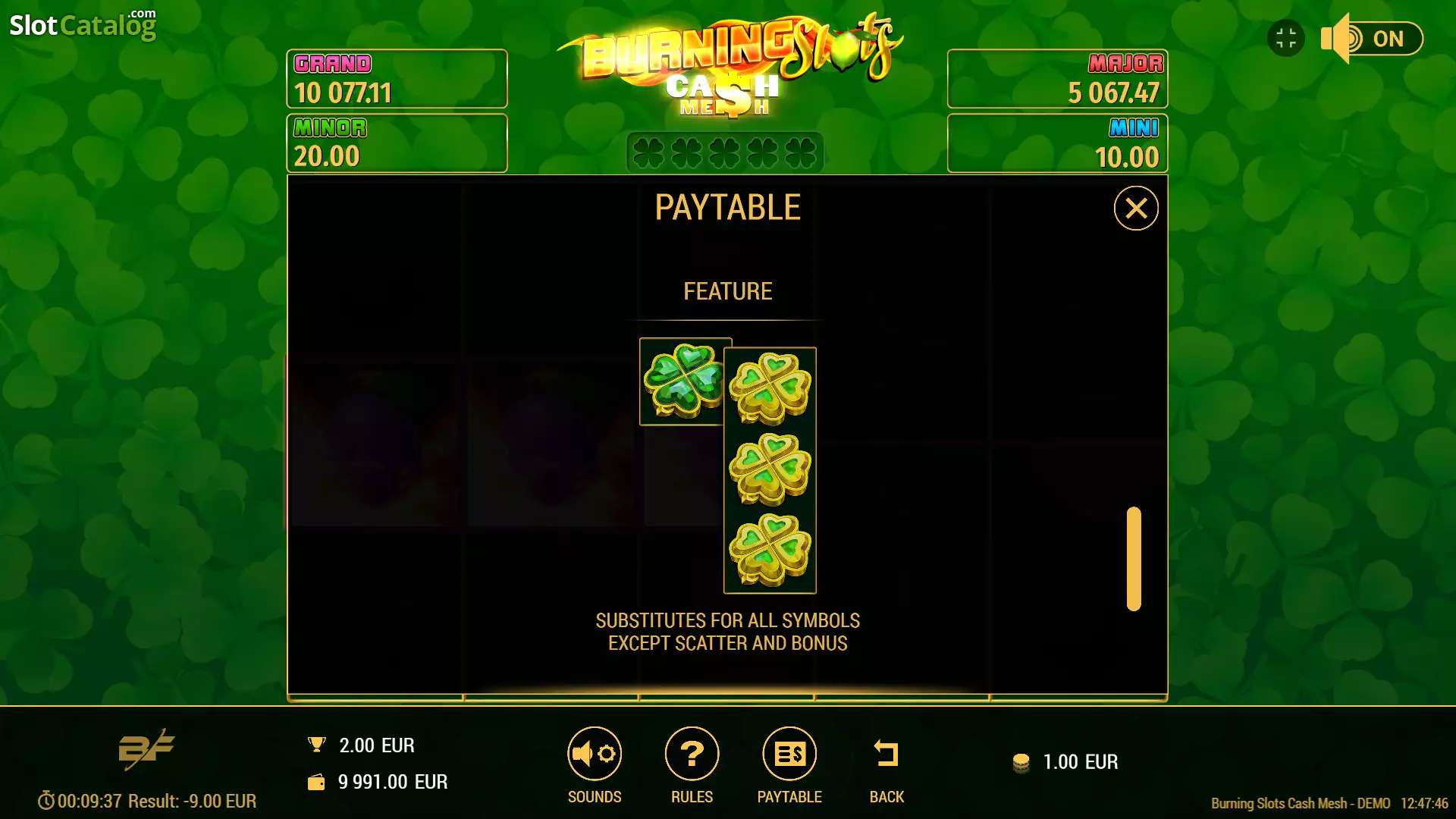The height and width of the screenshot is (819, 1456).
Task: Click the clover progress meter below logo
Action: click(725, 152)
